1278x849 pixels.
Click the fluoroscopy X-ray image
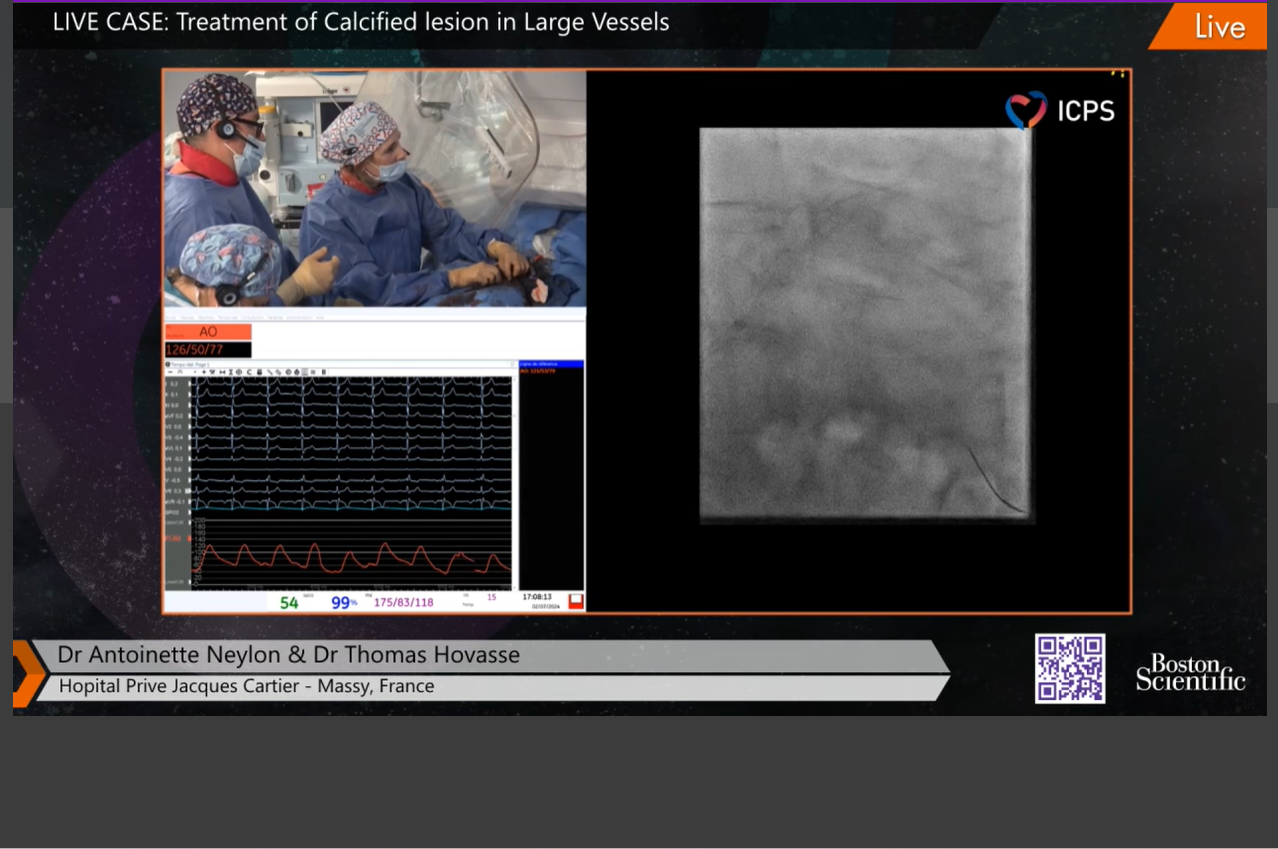865,325
